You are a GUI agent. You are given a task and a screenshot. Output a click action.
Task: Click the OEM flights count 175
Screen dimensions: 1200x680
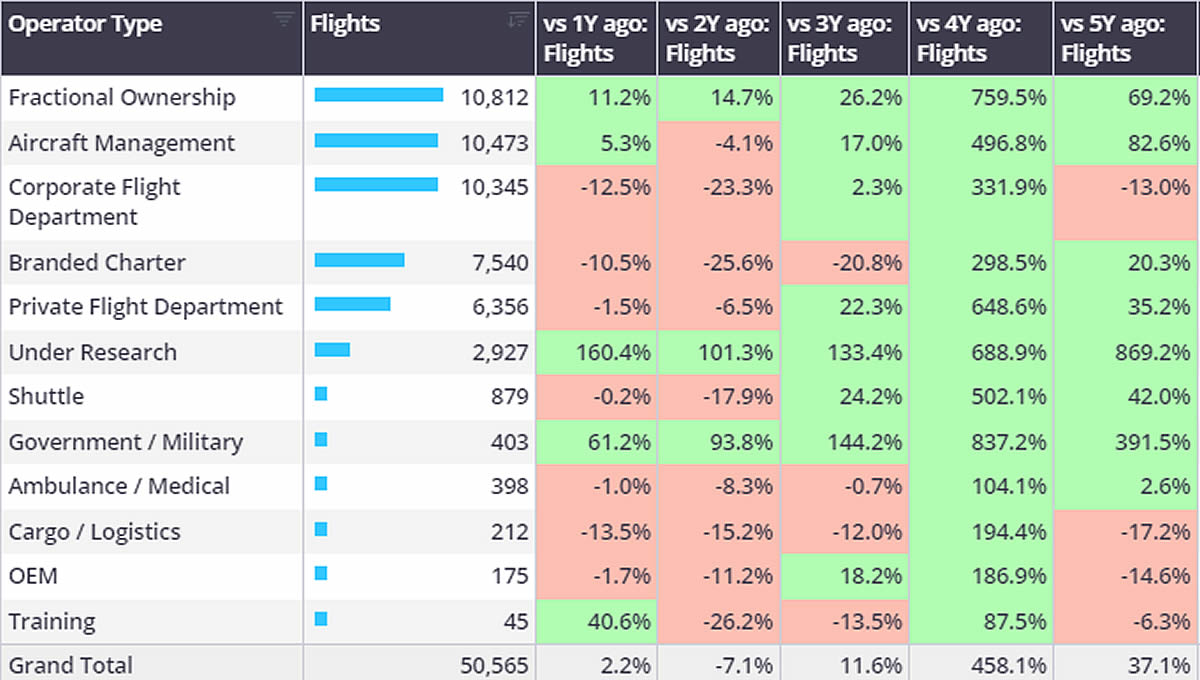pos(510,576)
